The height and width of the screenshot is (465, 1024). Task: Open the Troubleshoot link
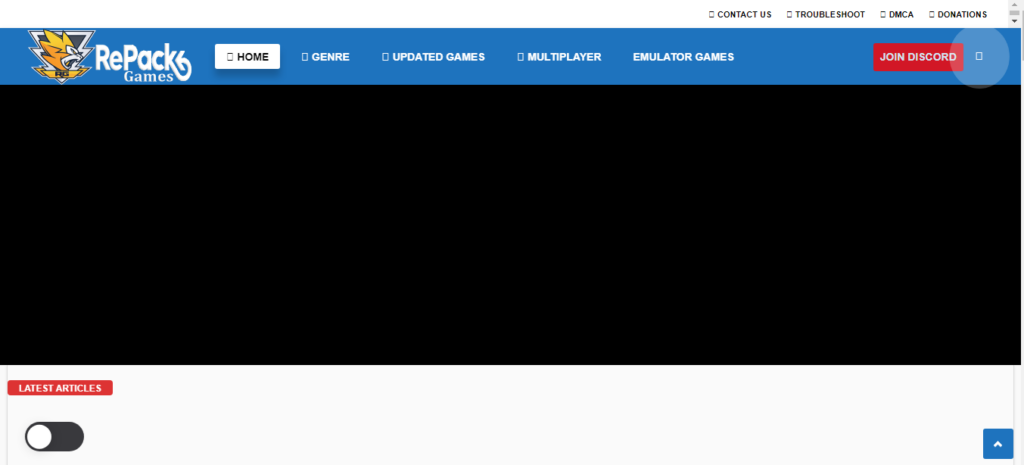pyautogui.click(x=825, y=14)
